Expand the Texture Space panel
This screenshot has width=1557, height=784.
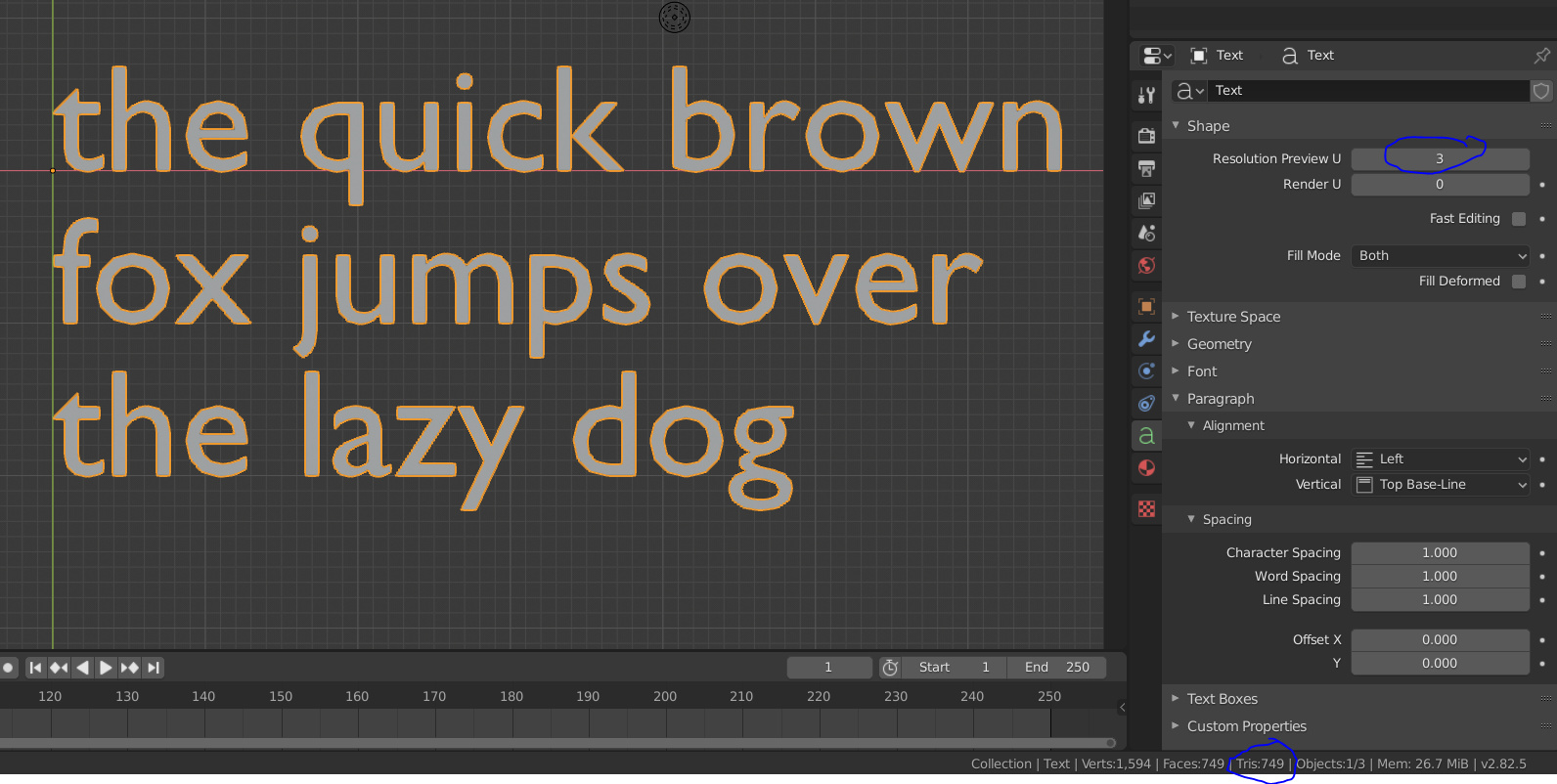click(x=1233, y=317)
